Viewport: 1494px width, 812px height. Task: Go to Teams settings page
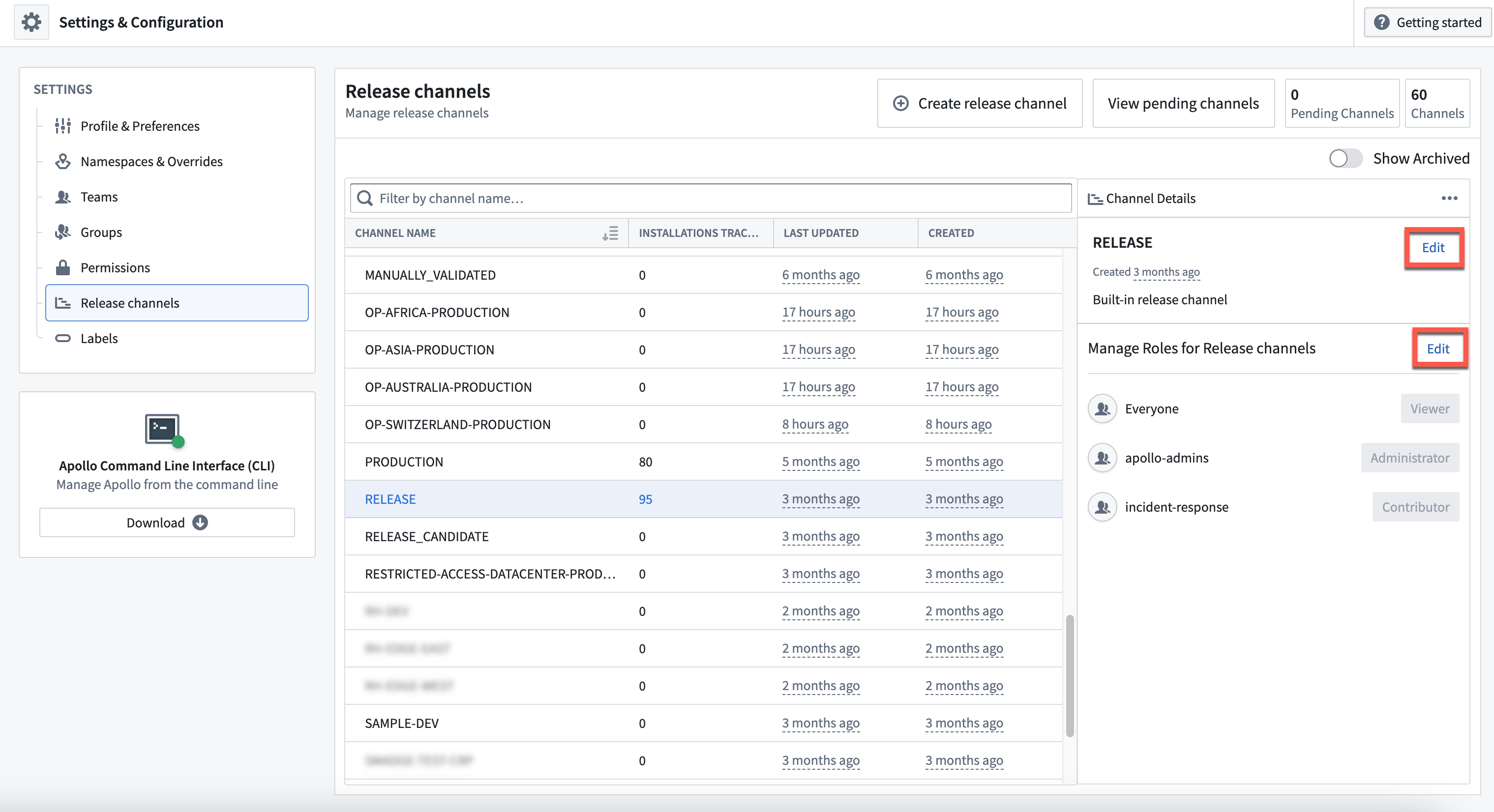tap(177, 197)
